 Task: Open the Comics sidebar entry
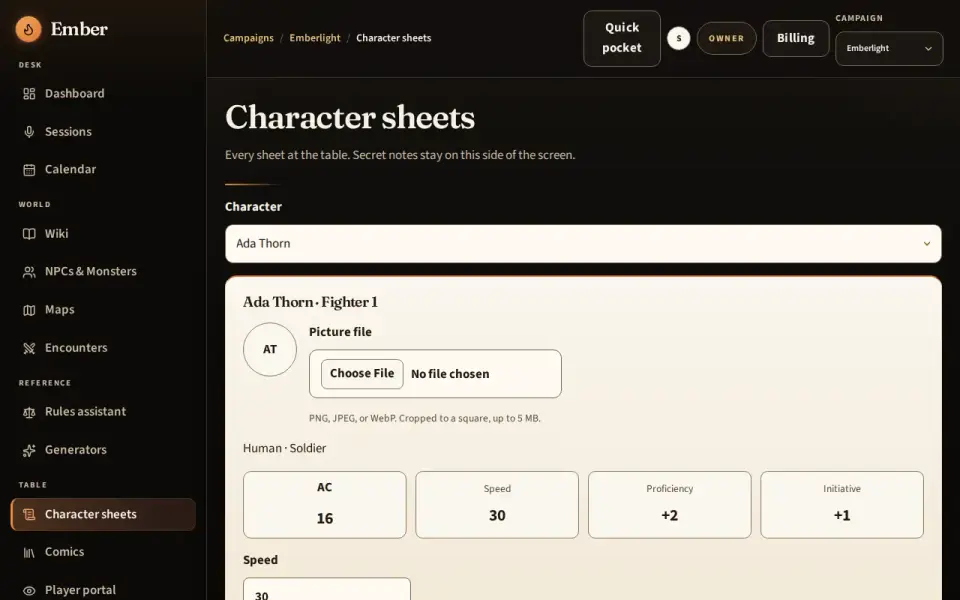(x=103, y=552)
